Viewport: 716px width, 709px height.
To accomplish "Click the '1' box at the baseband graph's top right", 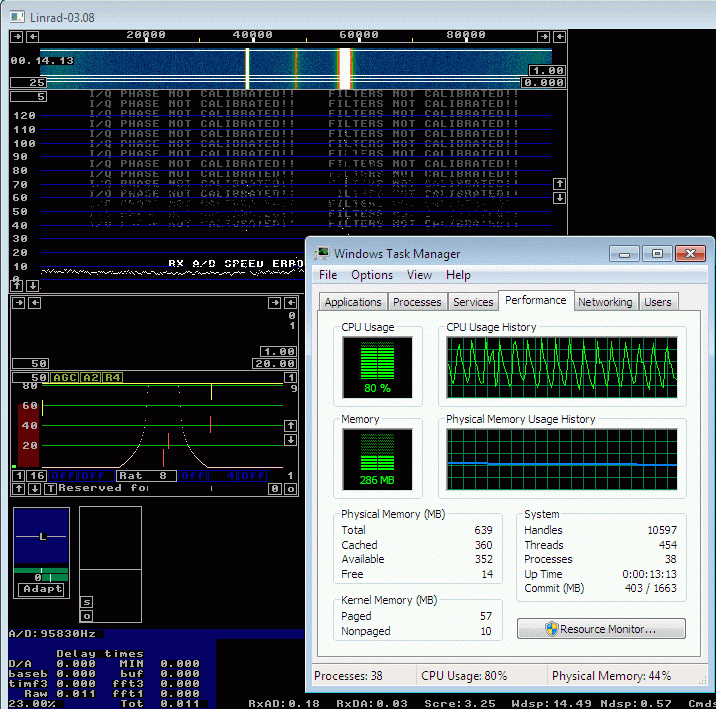I will pyautogui.click(x=290, y=378).
